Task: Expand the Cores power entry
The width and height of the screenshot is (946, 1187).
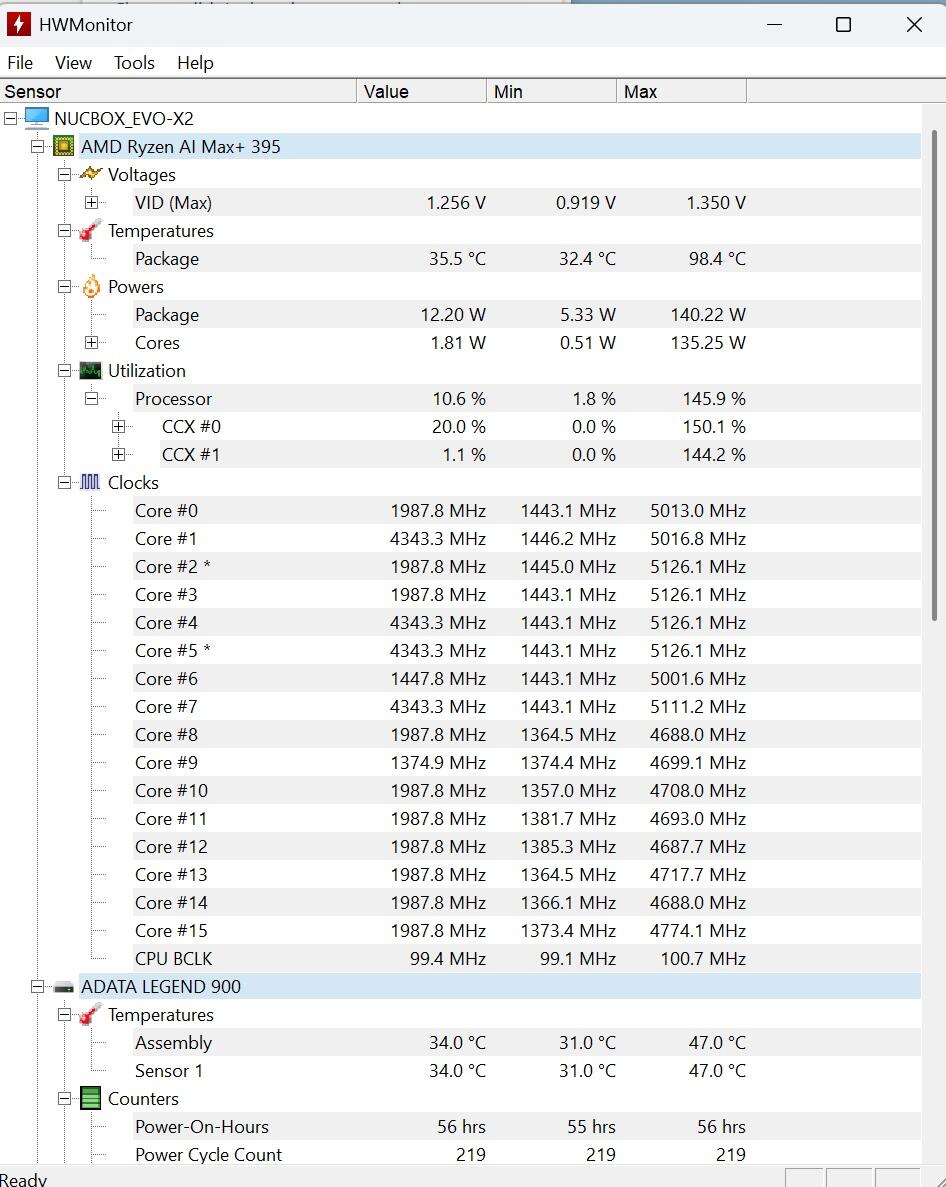Action: pos(92,342)
